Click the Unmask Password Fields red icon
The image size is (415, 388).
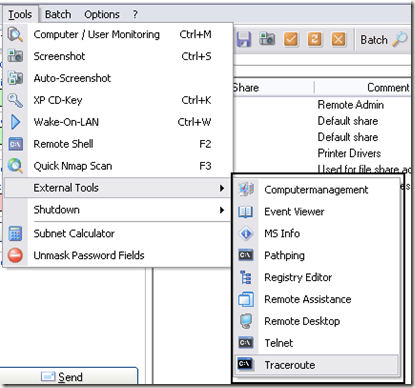pyautogui.click(x=15, y=255)
